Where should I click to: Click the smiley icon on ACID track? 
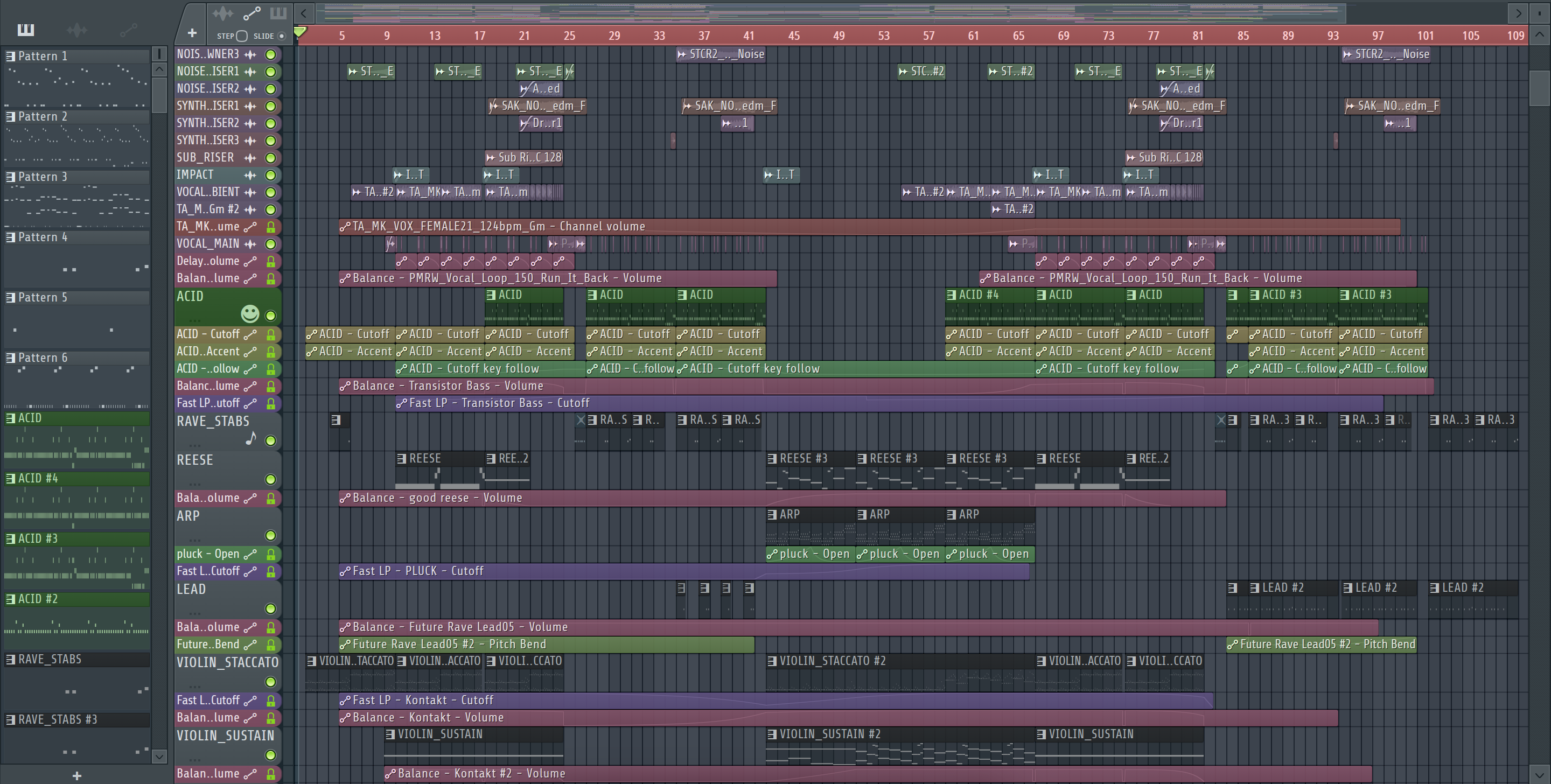click(x=250, y=313)
